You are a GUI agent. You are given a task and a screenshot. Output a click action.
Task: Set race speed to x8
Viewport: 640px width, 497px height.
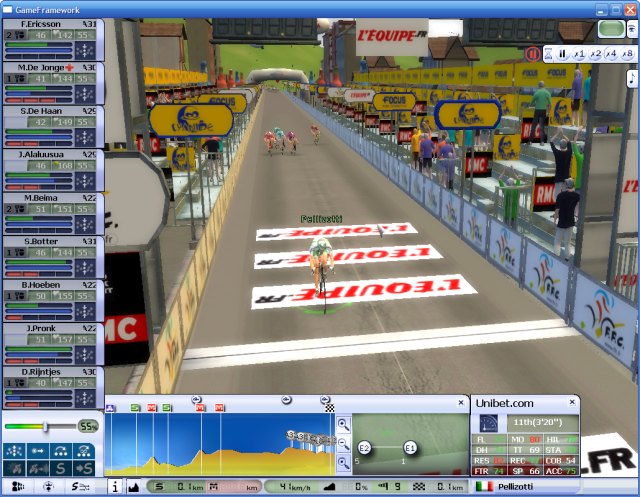click(x=627, y=54)
